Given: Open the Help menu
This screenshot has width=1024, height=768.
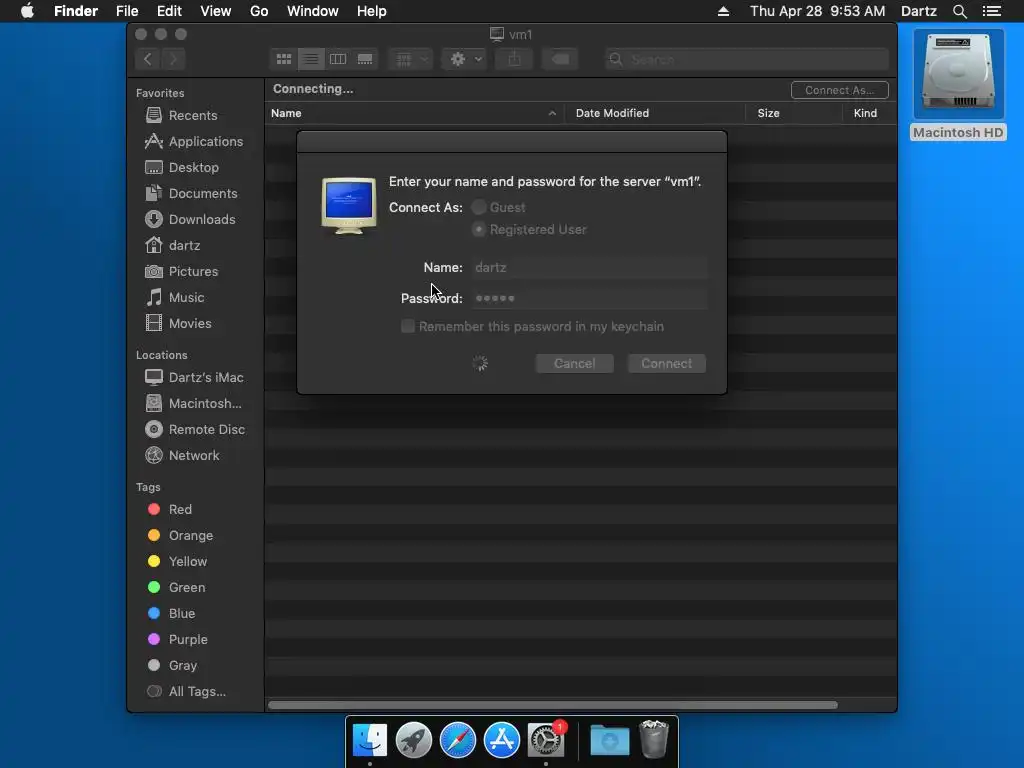Looking at the screenshot, I should tap(372, 11).
